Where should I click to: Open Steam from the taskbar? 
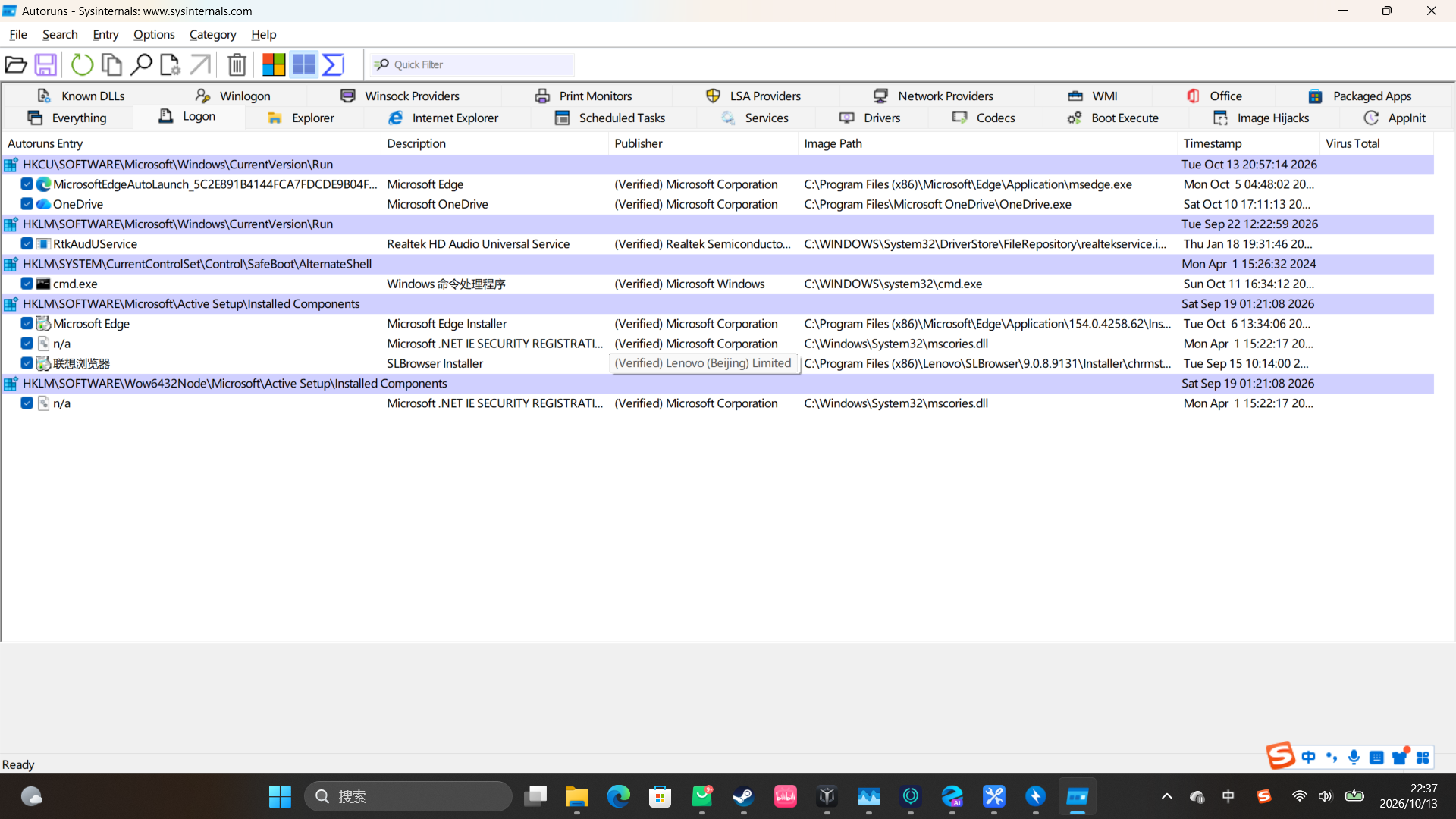pos(743,796)
